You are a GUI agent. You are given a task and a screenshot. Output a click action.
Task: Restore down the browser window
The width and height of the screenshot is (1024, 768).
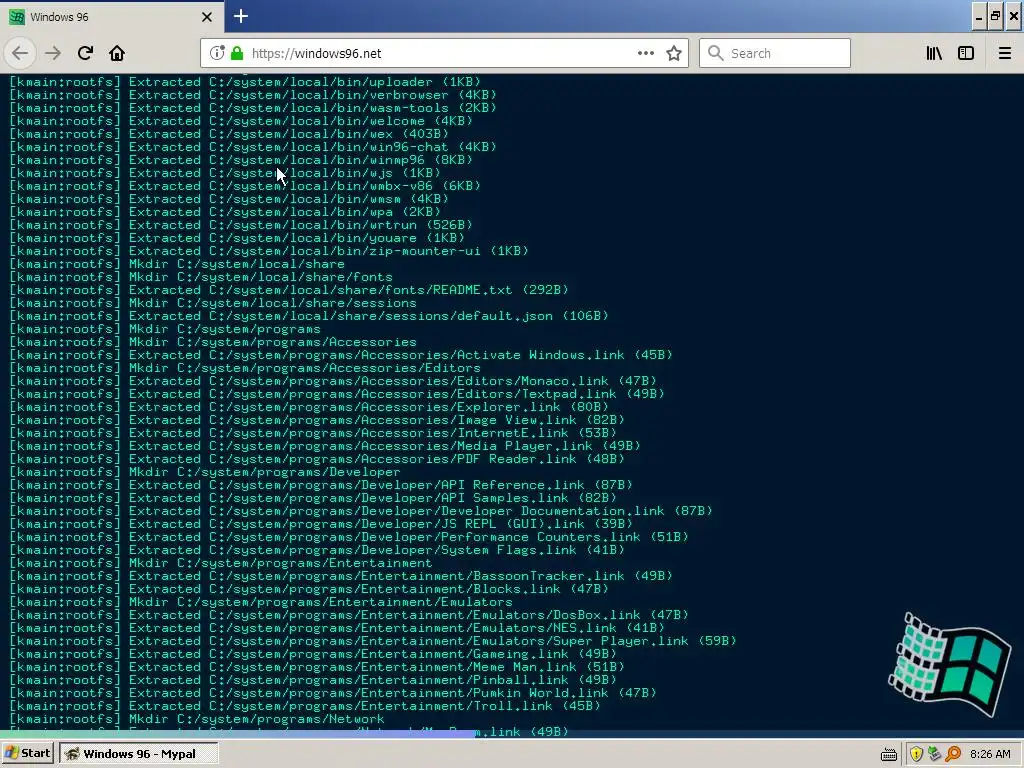coord(995,16)
